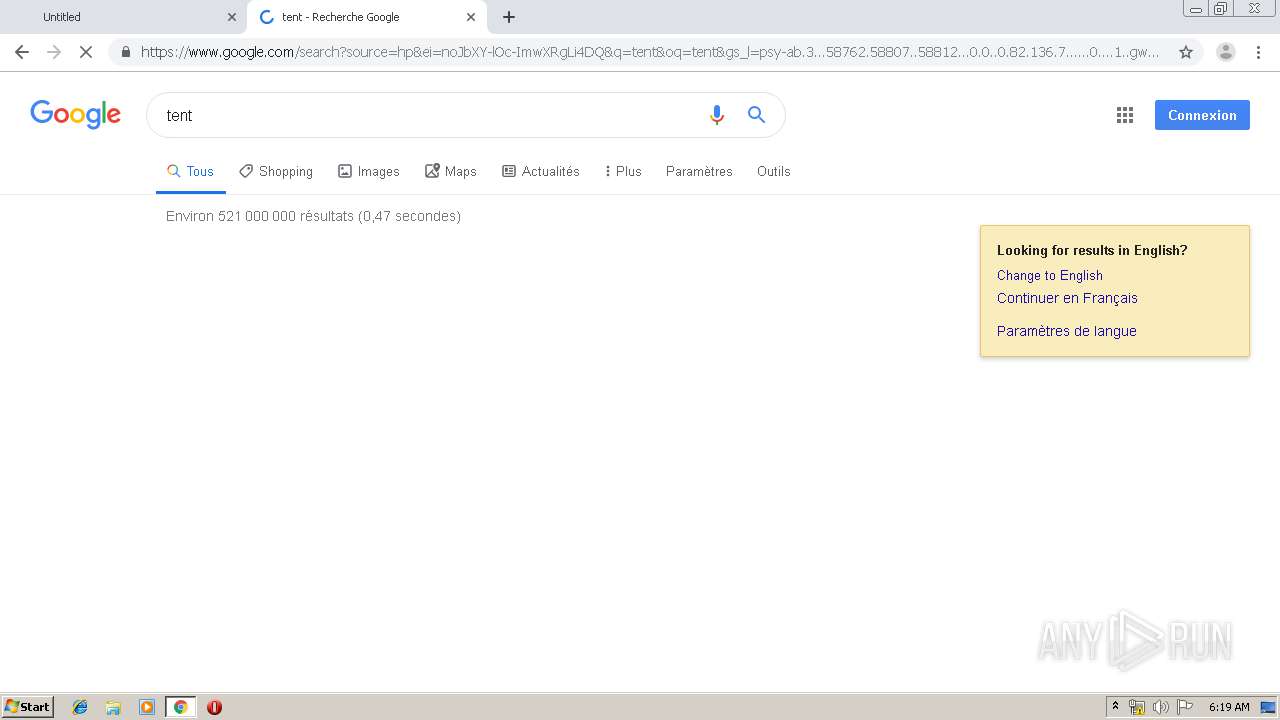The width and height of the screenshot is (1280, 720).
Task: Open a new browser tab
Action: [x=509, y=17]
